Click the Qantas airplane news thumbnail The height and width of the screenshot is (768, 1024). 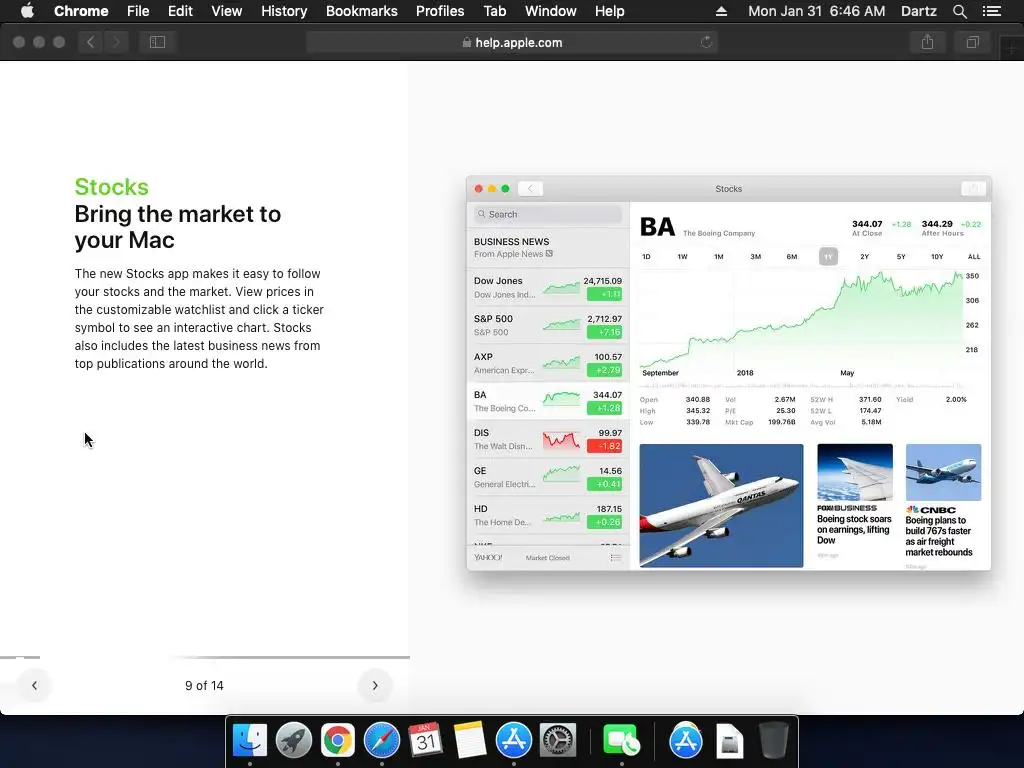point(721,505)
